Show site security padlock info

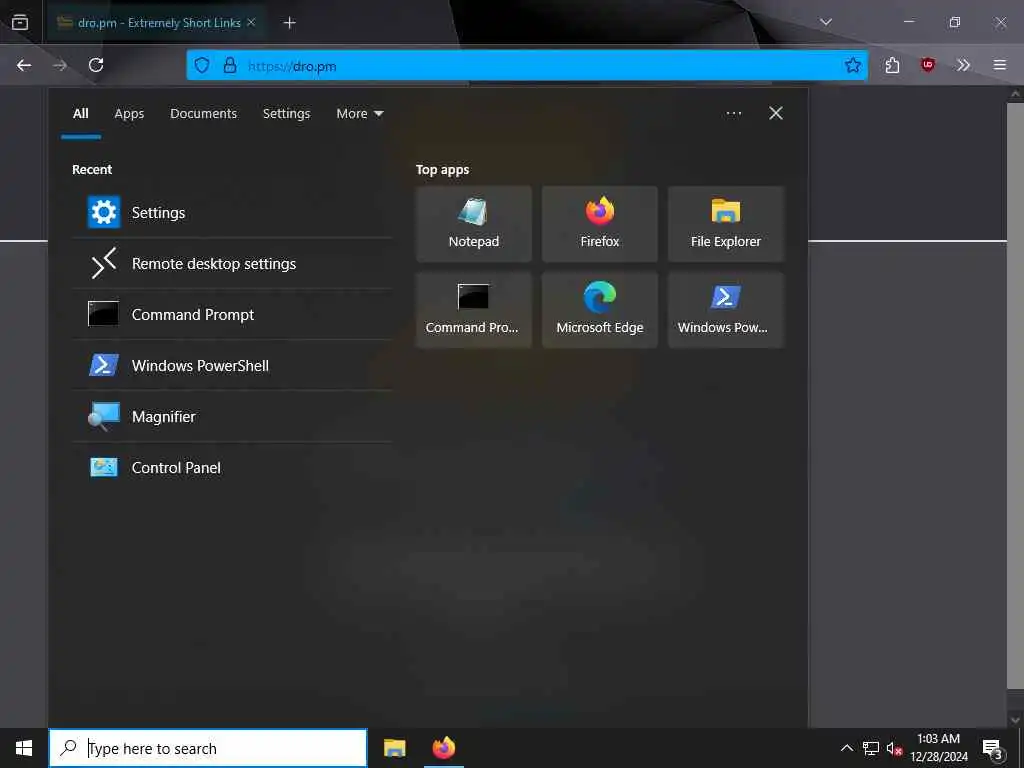coord(229,65)
